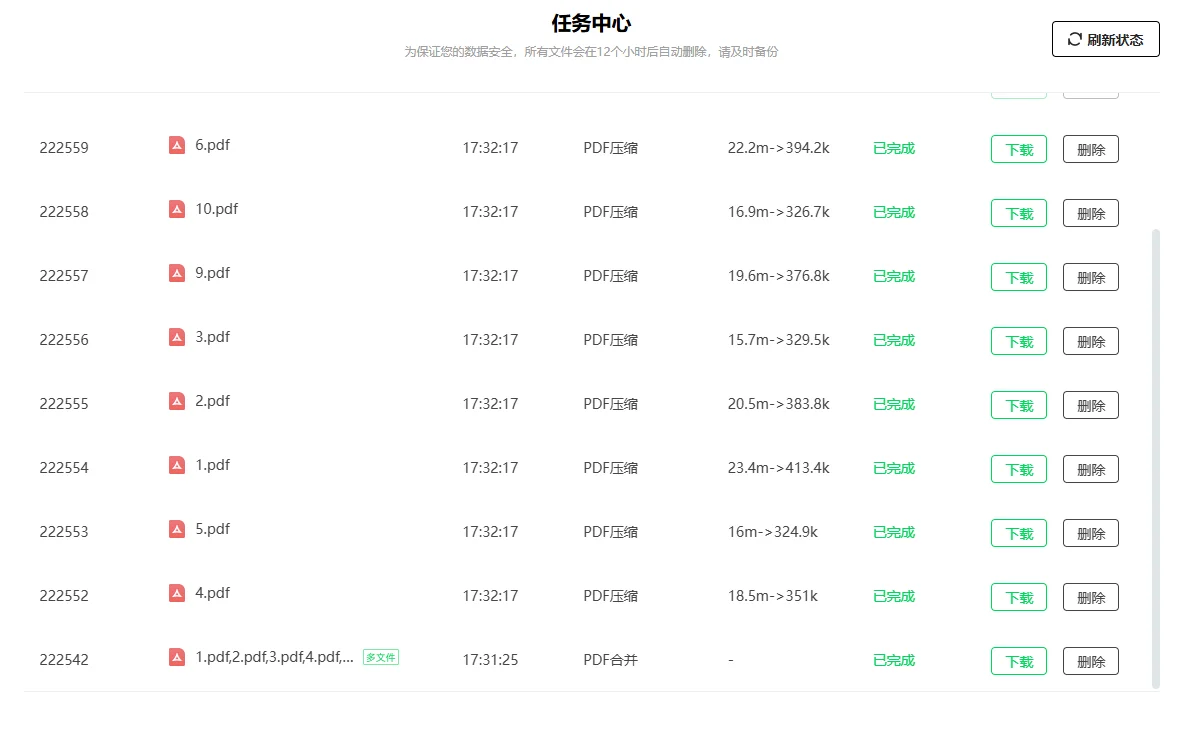This screenshot has width=1177, height=741.
Task: Click size value 23.4m->413.4k
Action: 778,468
